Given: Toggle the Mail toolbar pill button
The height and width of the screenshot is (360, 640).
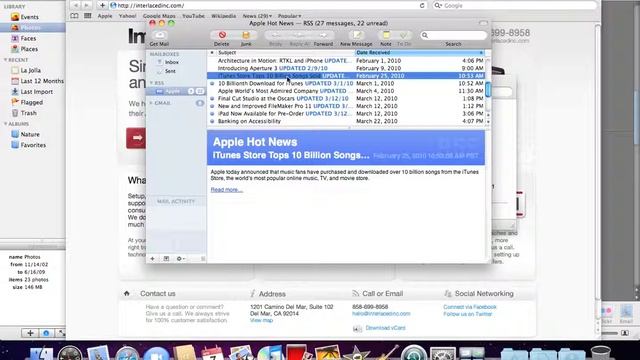Looking at the screenshot, I should (483, 23).
